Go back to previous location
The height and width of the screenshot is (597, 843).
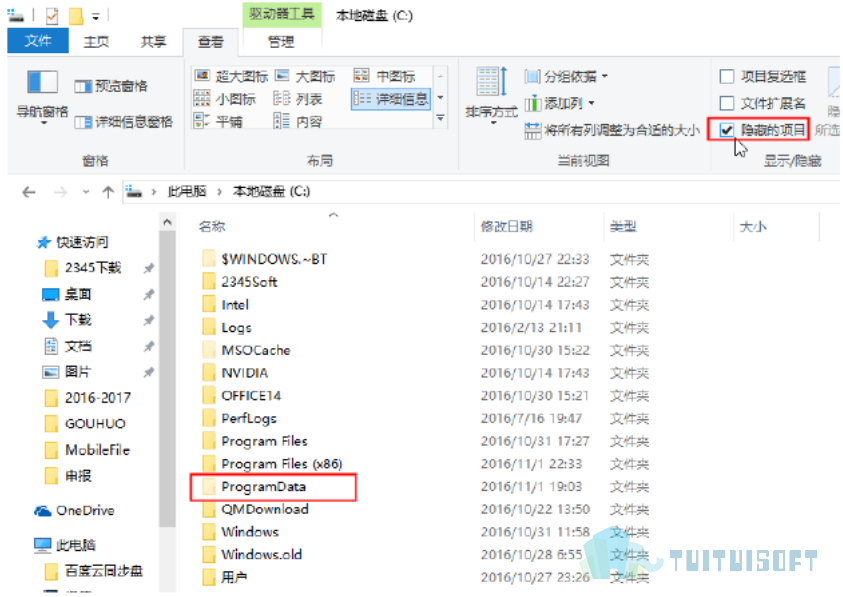[29, 192]
